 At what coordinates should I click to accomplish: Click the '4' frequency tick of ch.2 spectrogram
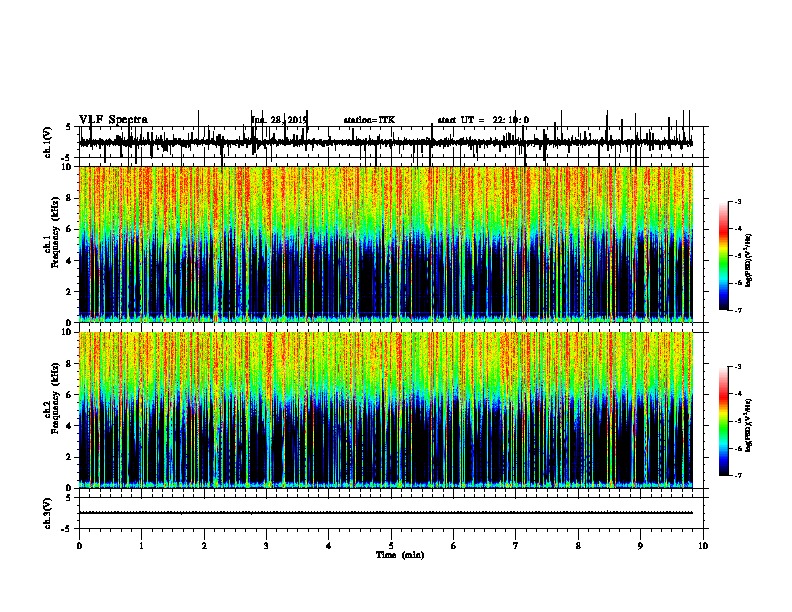[70, 426]
